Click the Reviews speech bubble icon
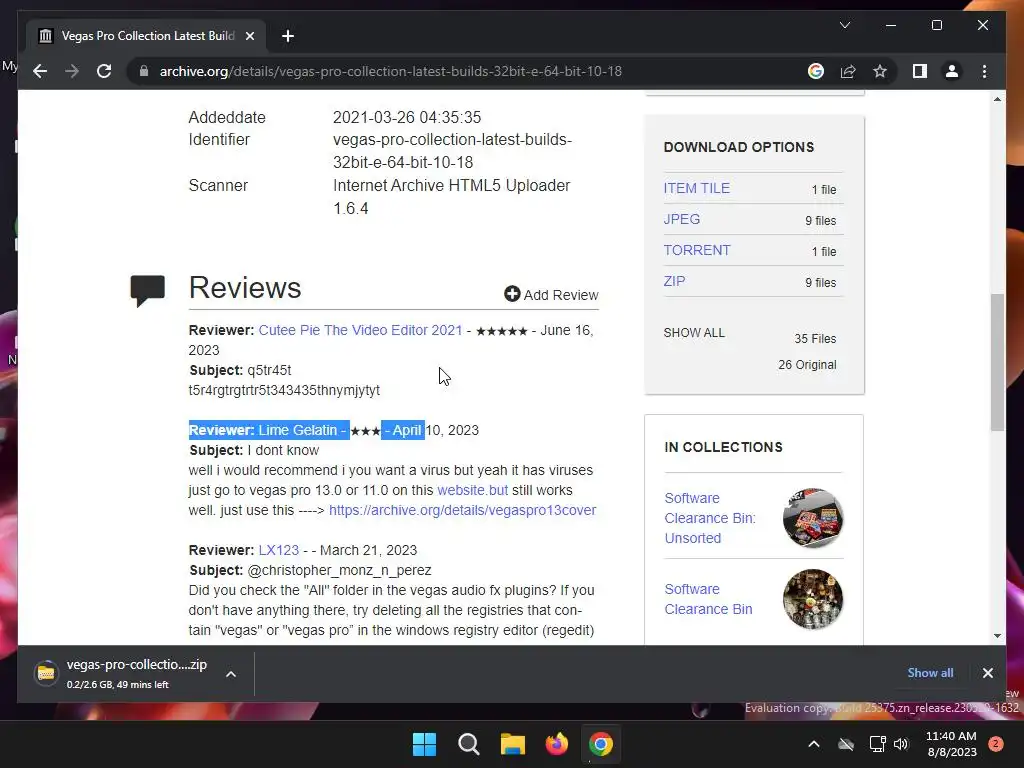 tap(147, 290)
